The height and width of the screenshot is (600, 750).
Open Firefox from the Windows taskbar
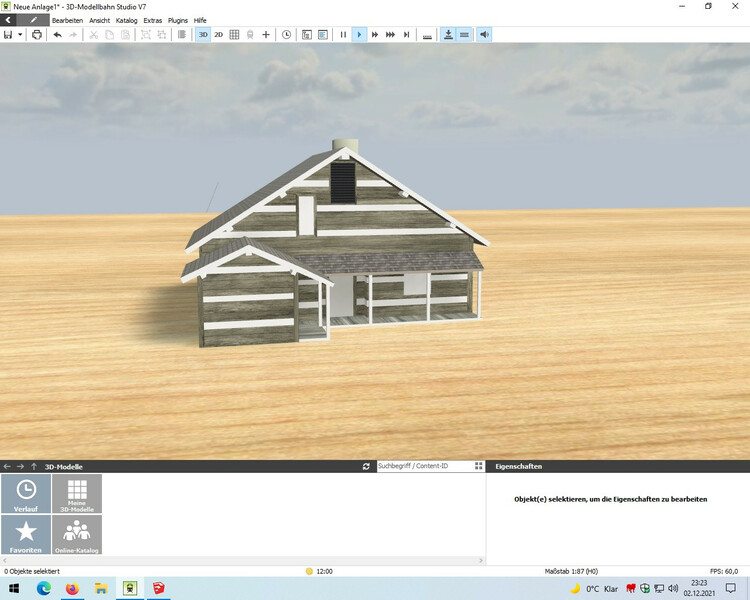(72, 588)
